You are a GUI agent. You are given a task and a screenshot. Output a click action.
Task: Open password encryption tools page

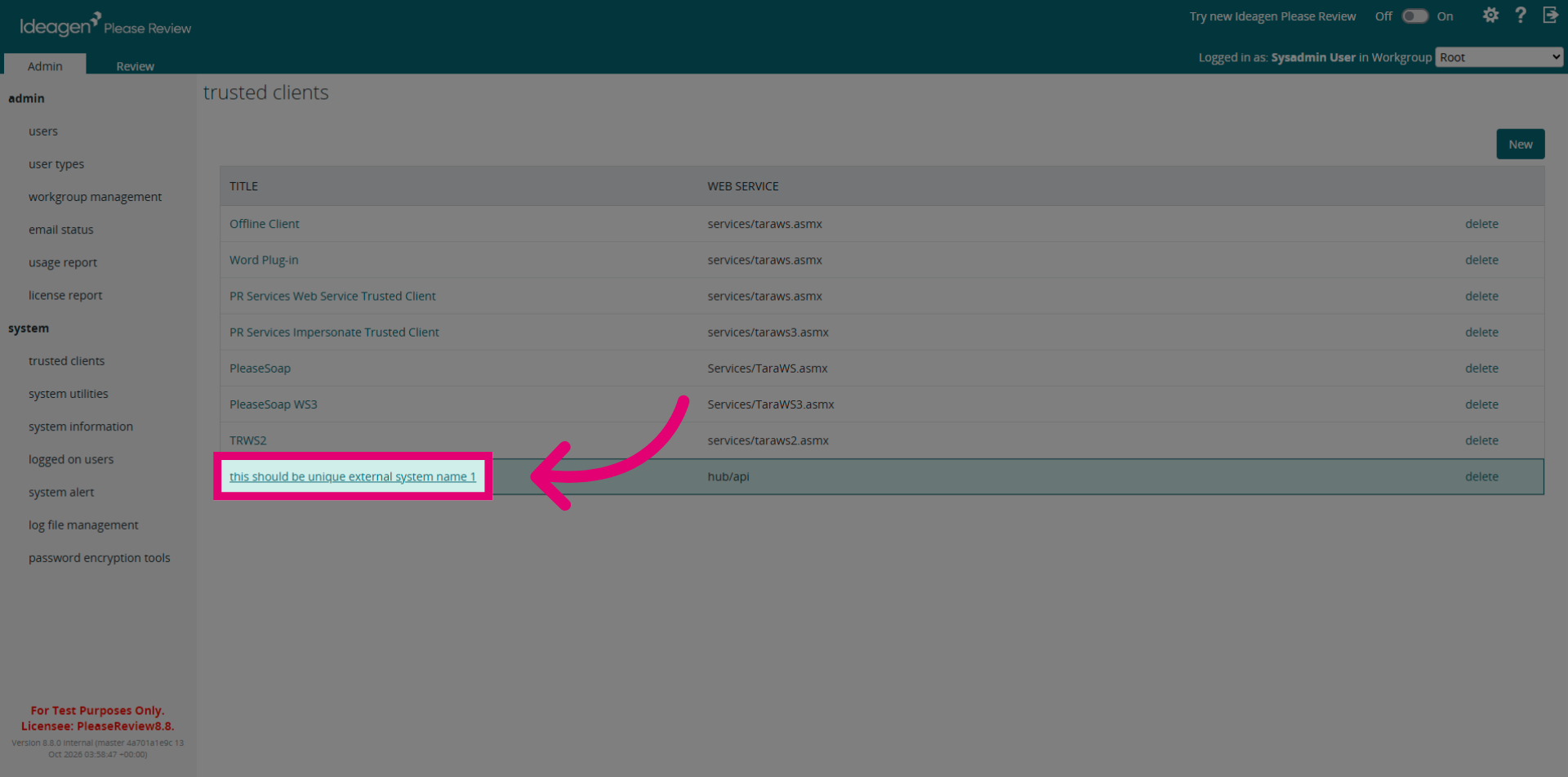coord(100,558)
